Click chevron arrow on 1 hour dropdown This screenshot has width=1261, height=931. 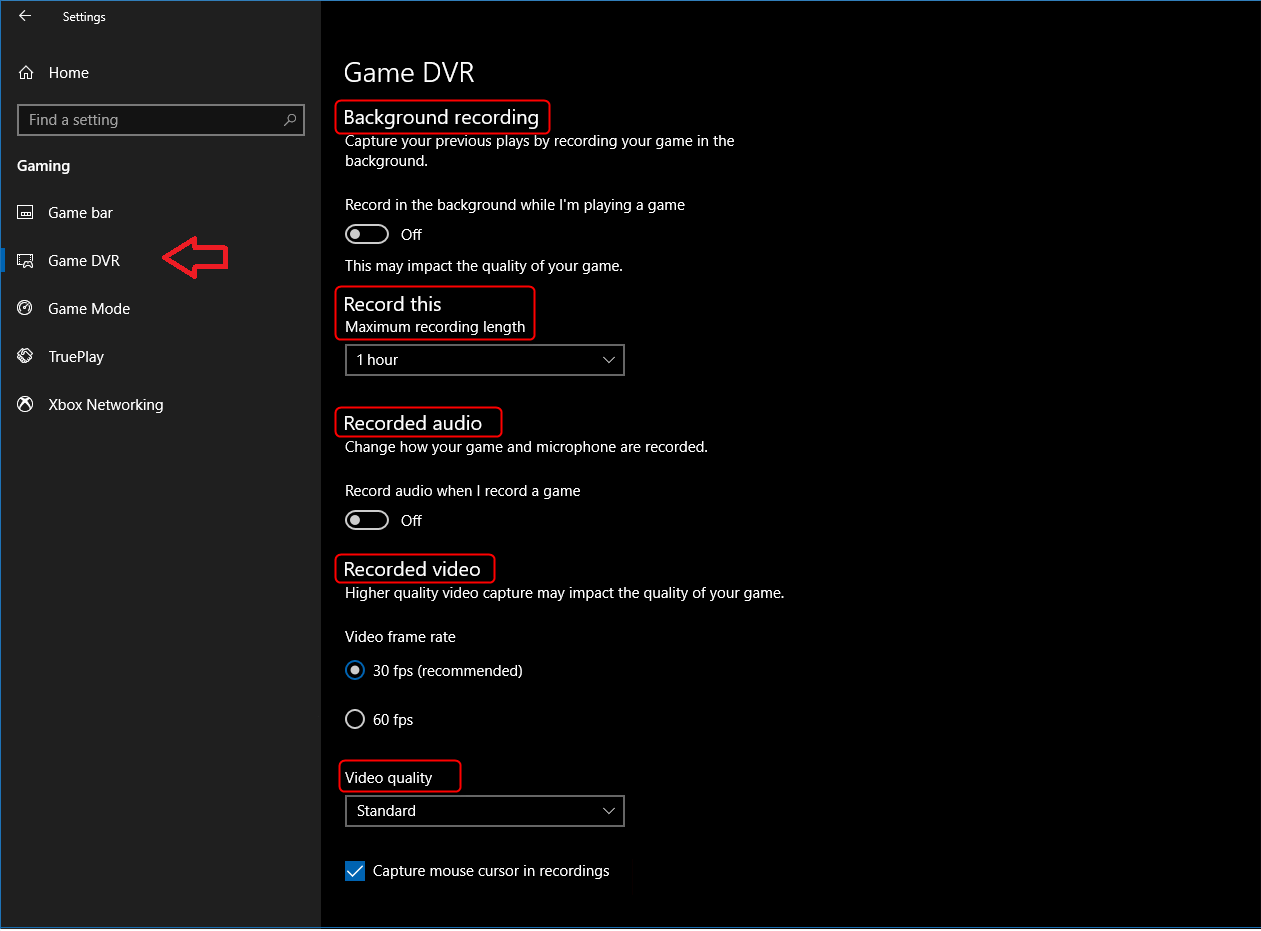point(609,360)
